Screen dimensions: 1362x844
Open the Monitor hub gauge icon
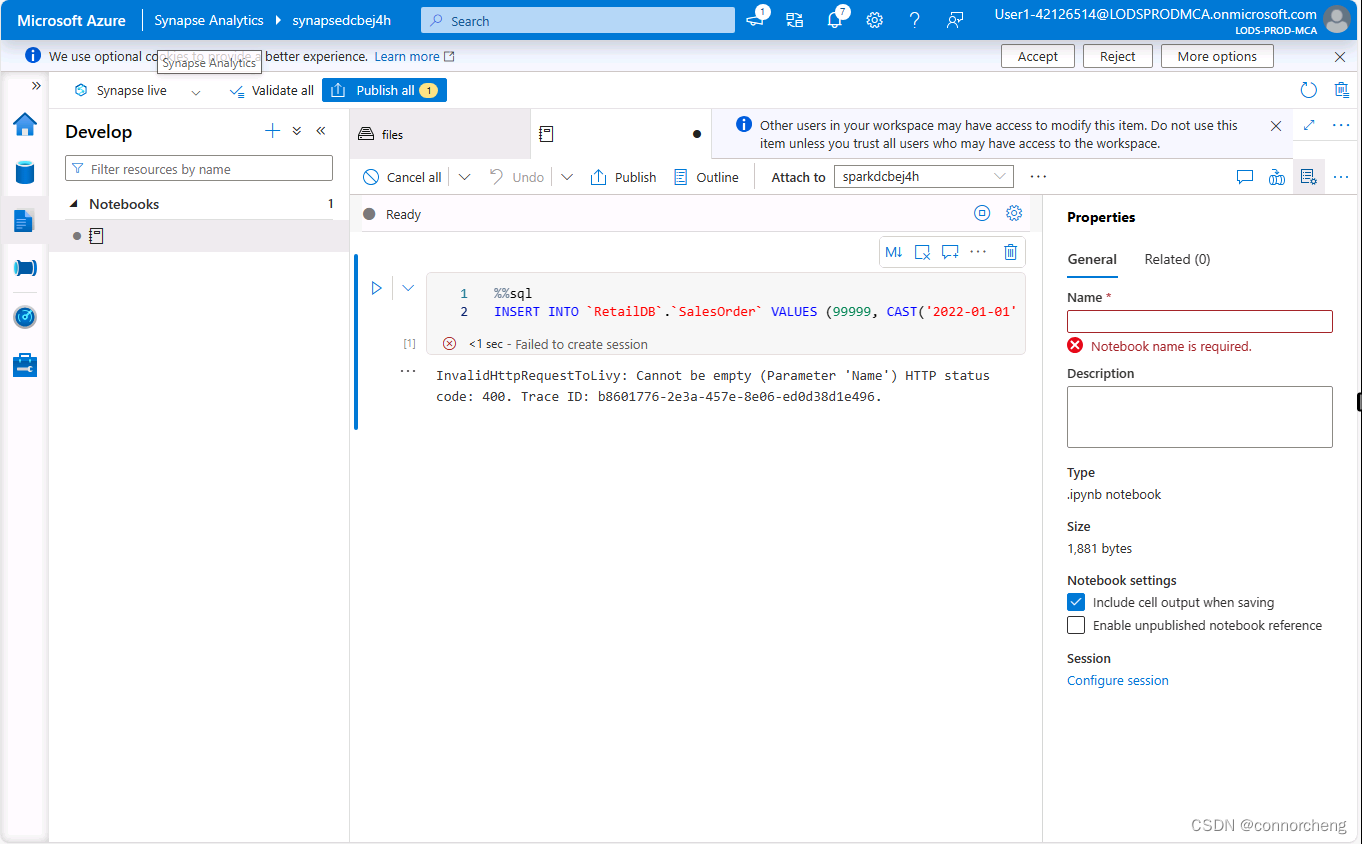pyautogui.click(x=24, y=317)
